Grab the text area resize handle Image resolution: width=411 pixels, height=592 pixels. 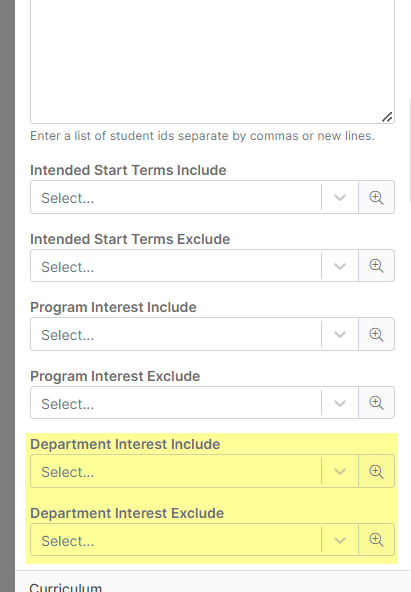pyautogui.click(x=387, y=117)
